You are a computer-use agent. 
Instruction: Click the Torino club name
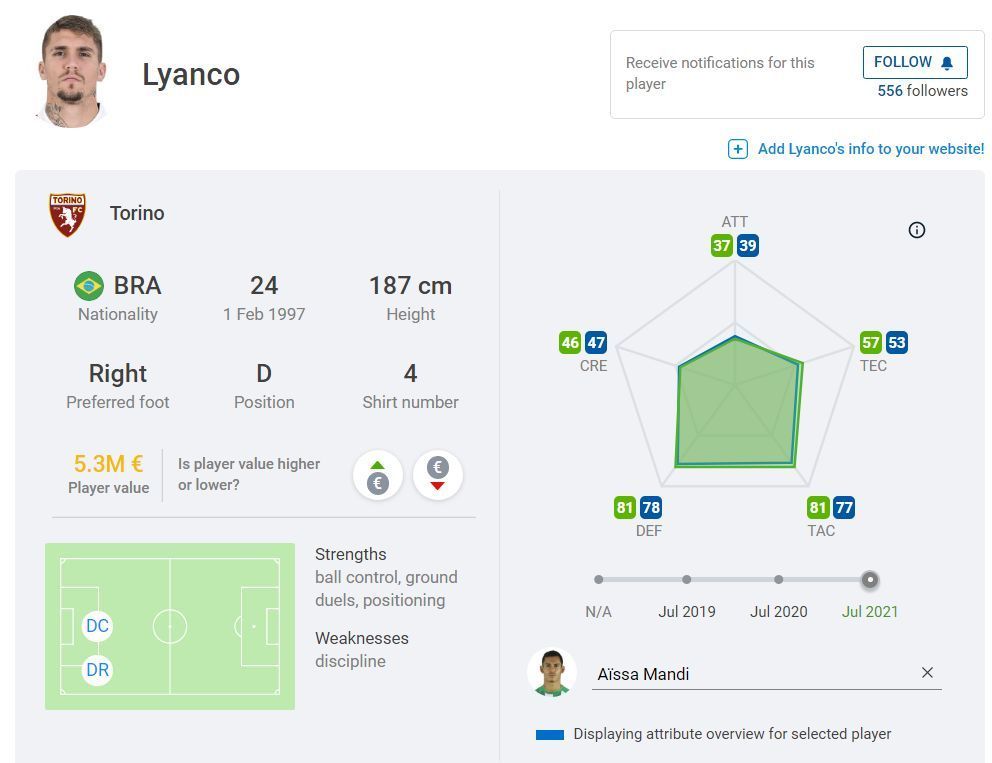point(137,213)
